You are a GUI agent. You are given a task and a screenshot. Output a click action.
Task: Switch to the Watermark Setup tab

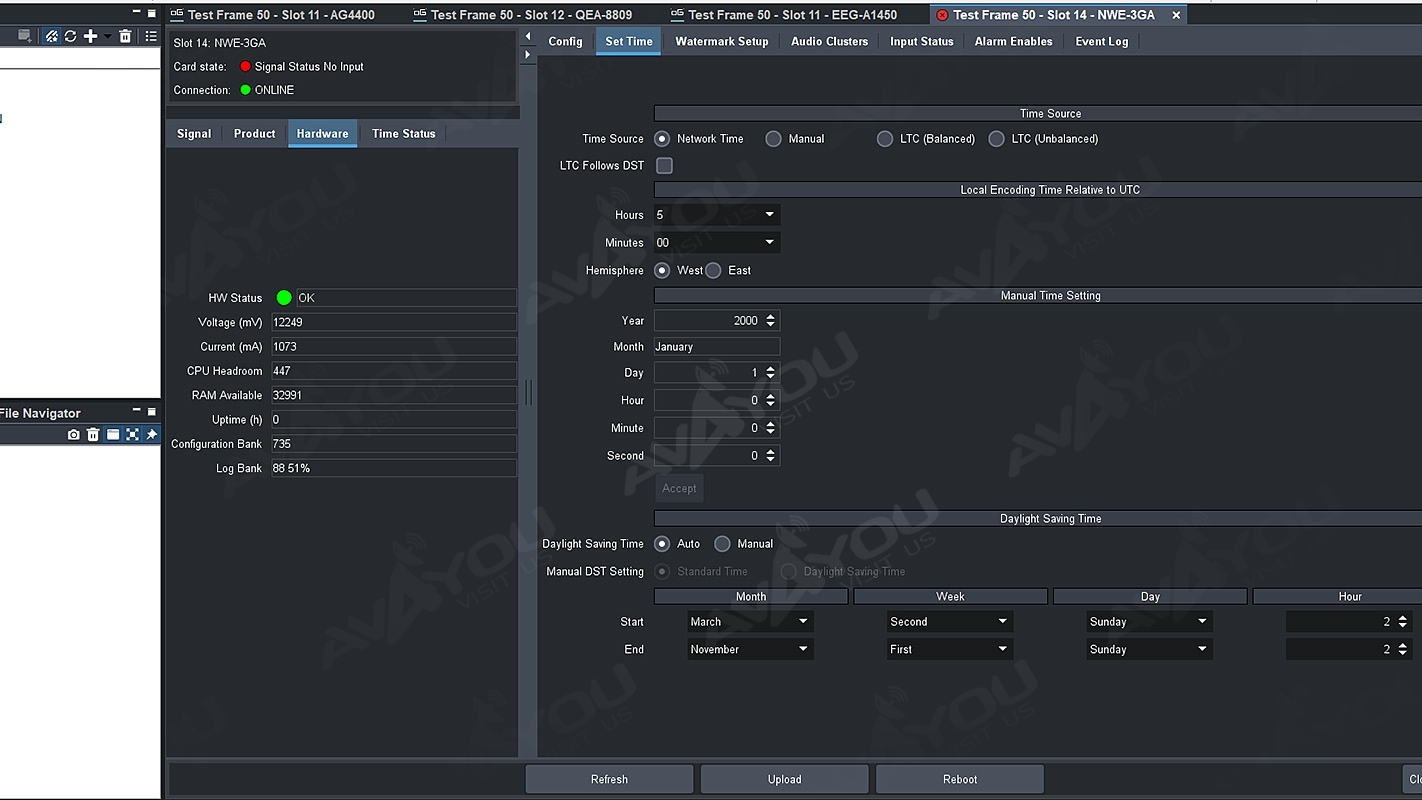721,42
